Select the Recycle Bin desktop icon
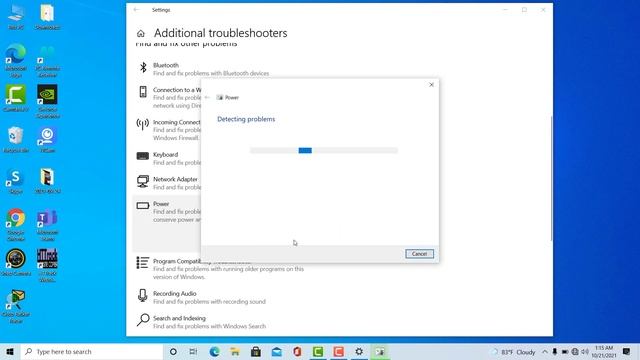 16,140
